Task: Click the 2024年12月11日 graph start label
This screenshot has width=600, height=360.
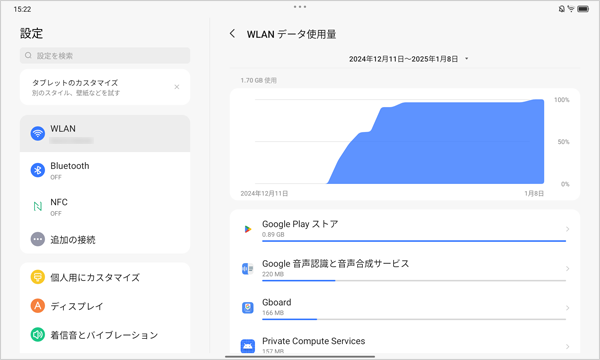Action: [264, 194]
